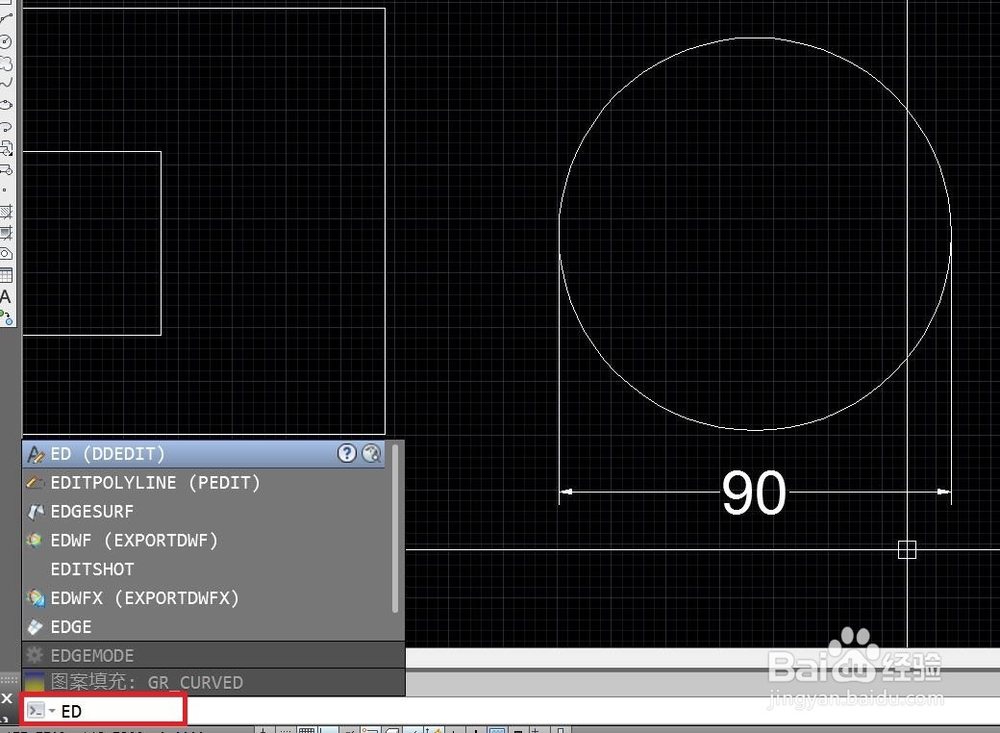Screen dimensions: 1000x733
Task: Select the Ellipse draw tool
Action: tap(6, 105)
